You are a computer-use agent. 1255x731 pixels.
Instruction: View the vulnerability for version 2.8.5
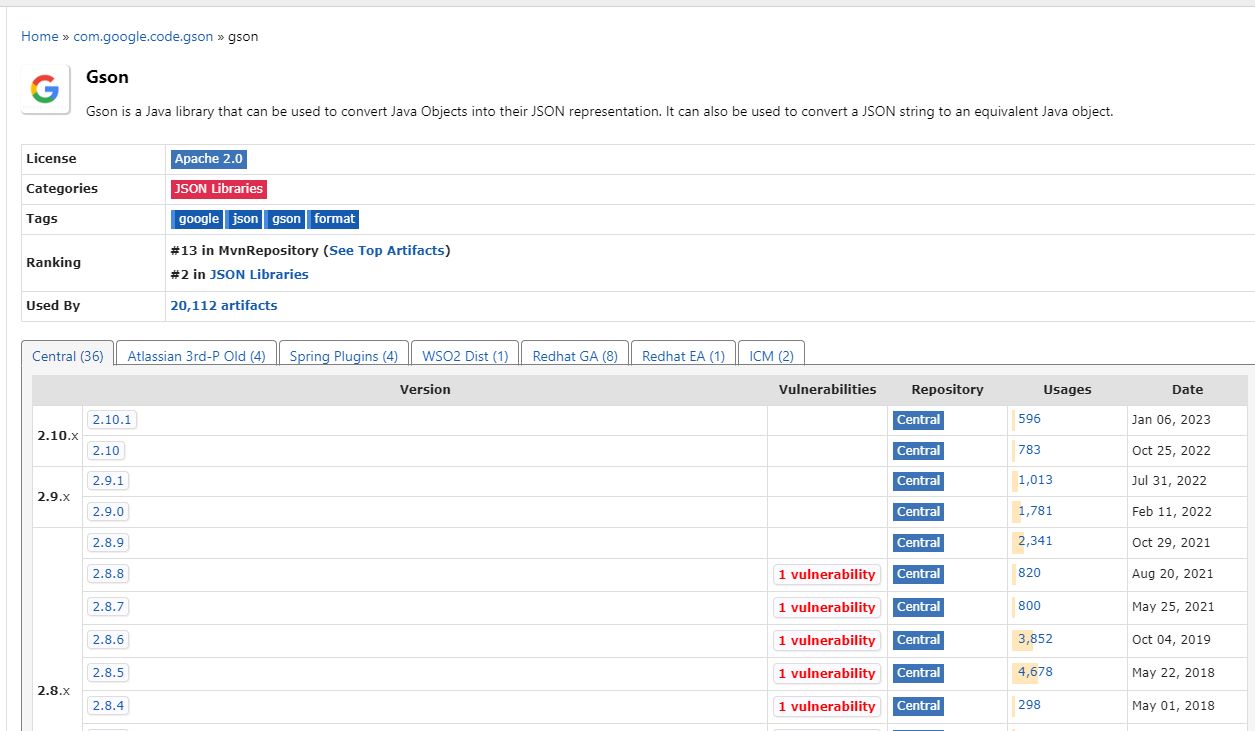pyautogui.click(x=827, y=674)
